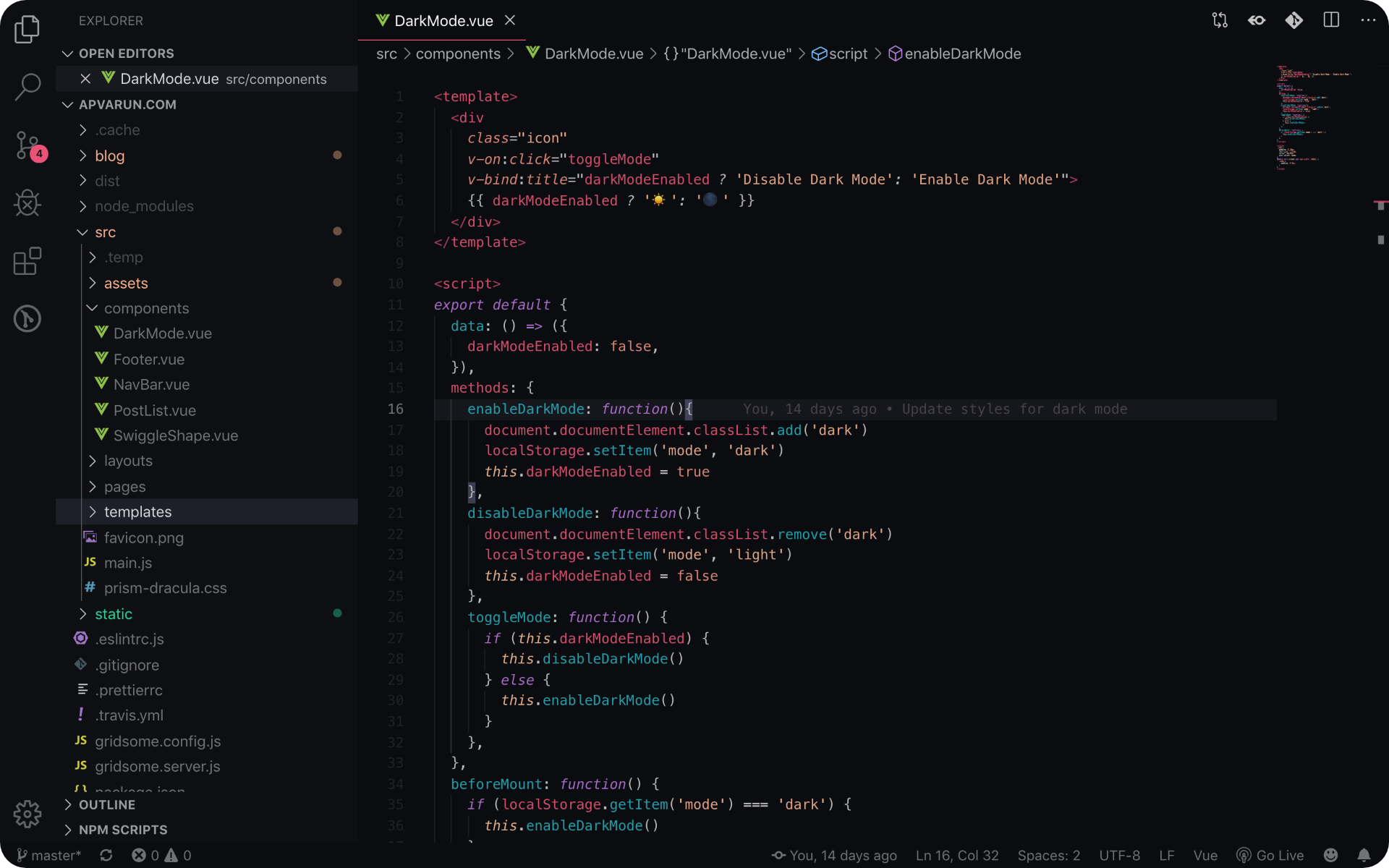Toggle the DarkMode.vue tab close button

[x=510, y=20]
